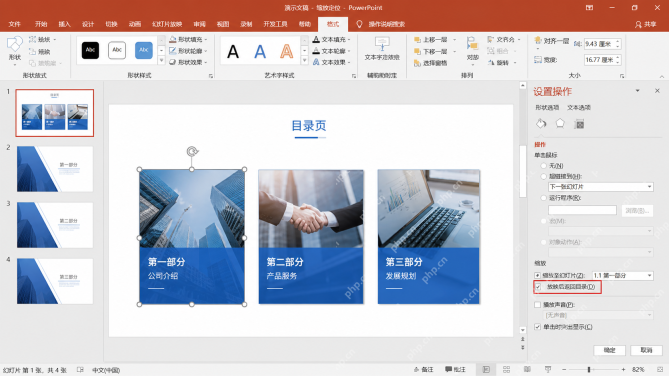Open effects pentagon icon in pane
This screenshot has height=376, width=669.
tap(560, 124)
